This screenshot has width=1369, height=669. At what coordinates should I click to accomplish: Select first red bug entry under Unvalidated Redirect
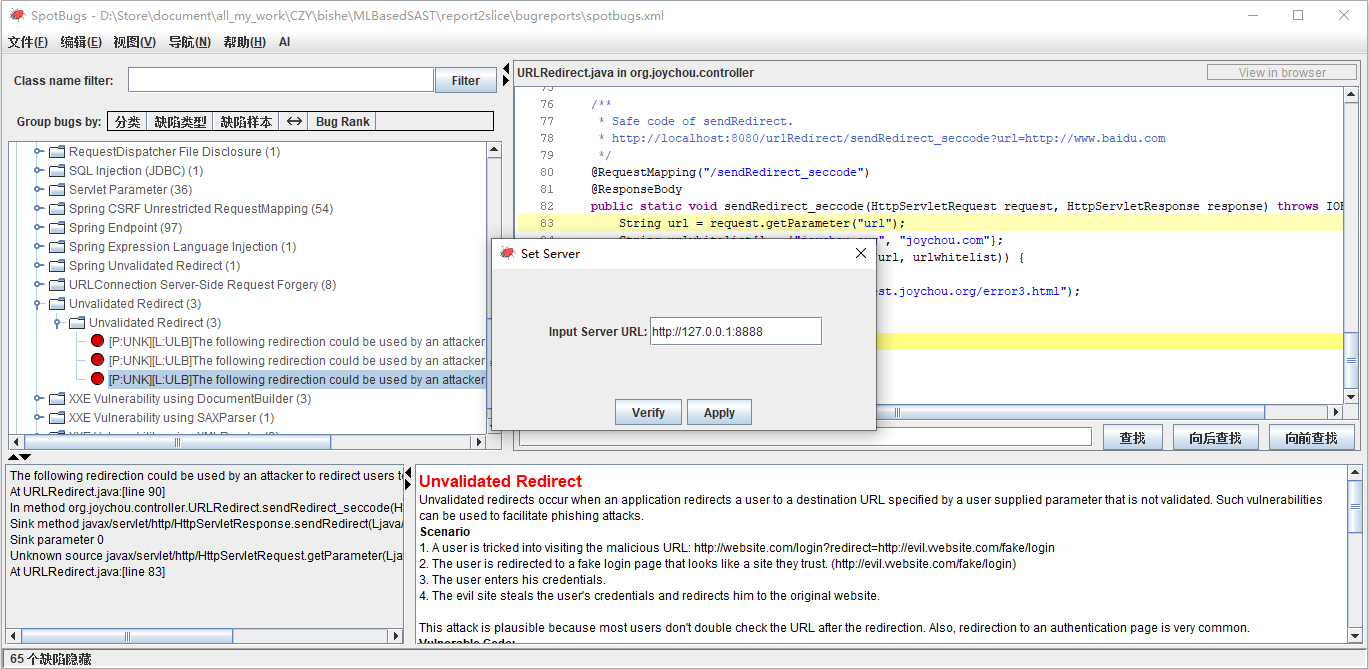tap(287, 342)
